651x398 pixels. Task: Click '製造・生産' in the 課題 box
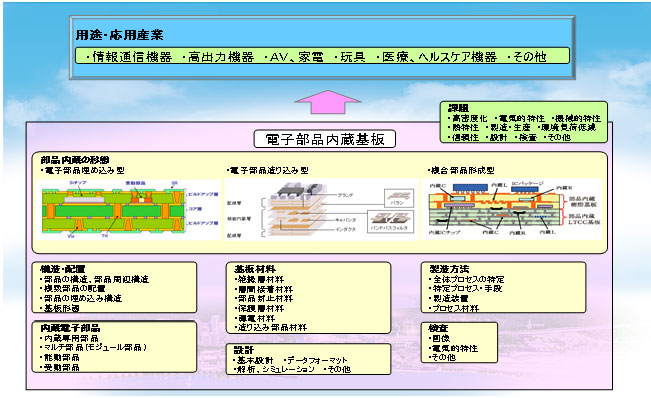pyautogui.click(x=510, y=127)
